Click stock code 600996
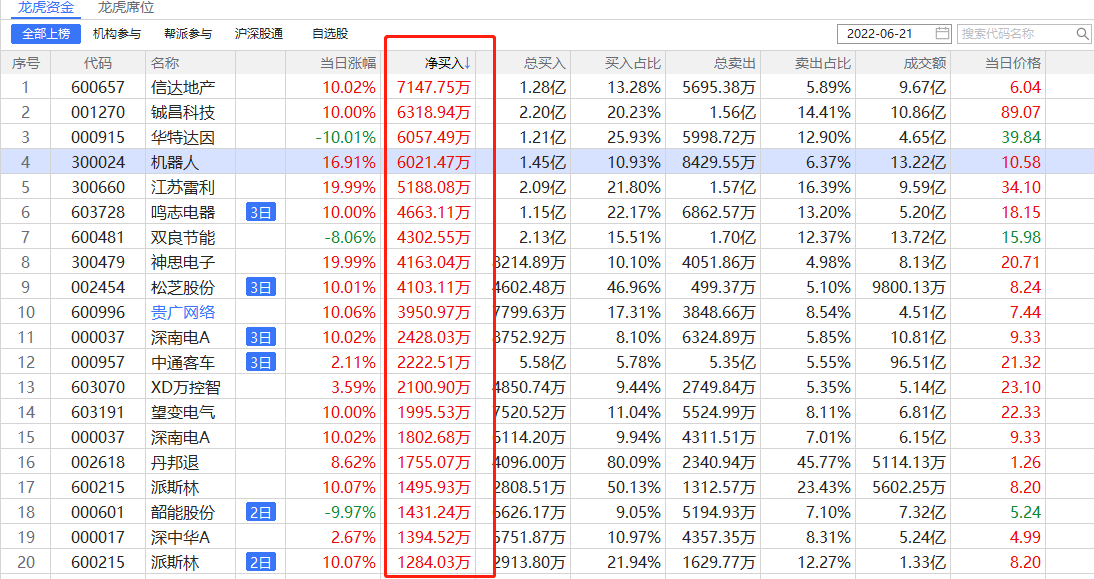 98,313
